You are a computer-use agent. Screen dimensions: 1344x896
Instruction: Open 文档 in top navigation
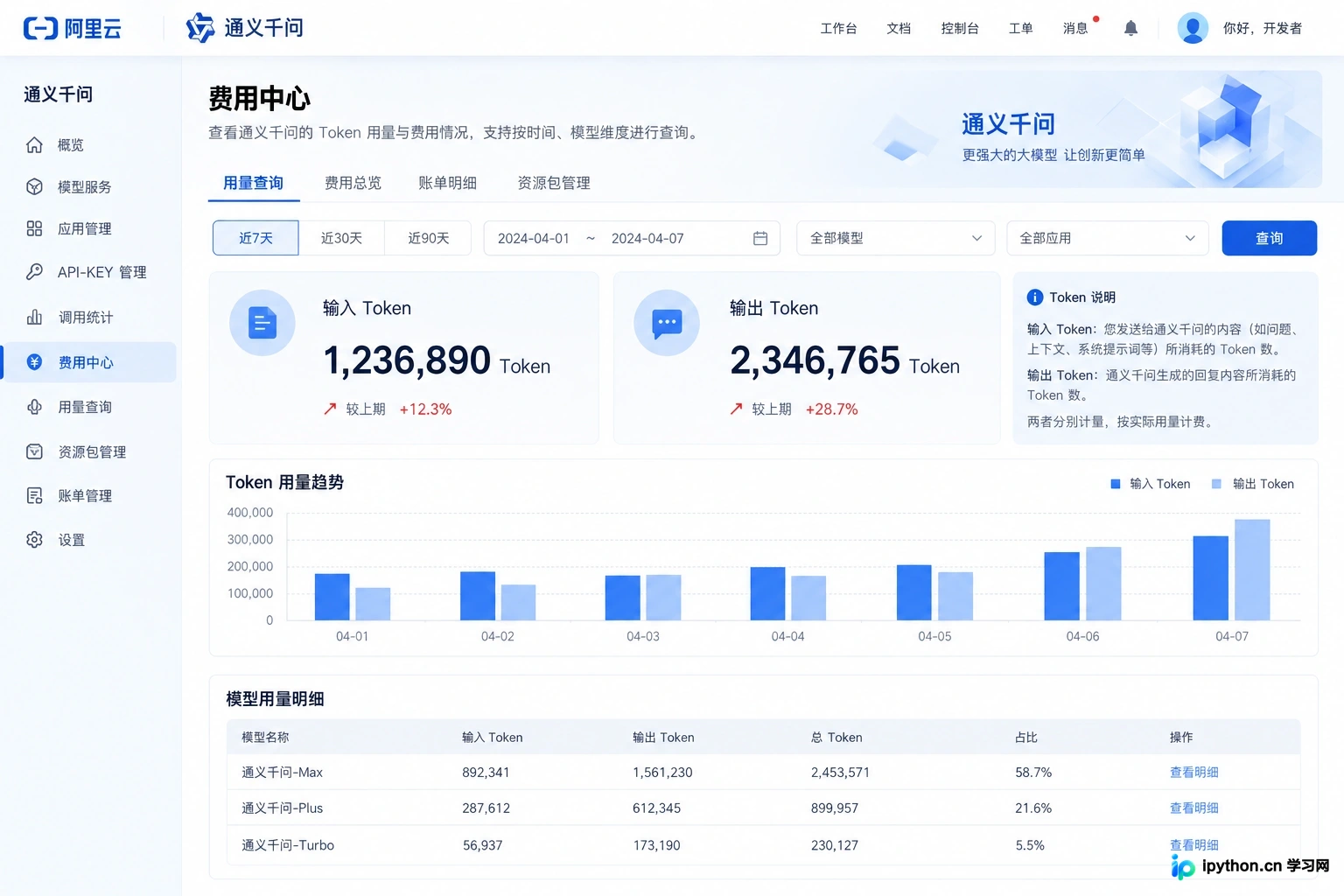coord(899,28)
